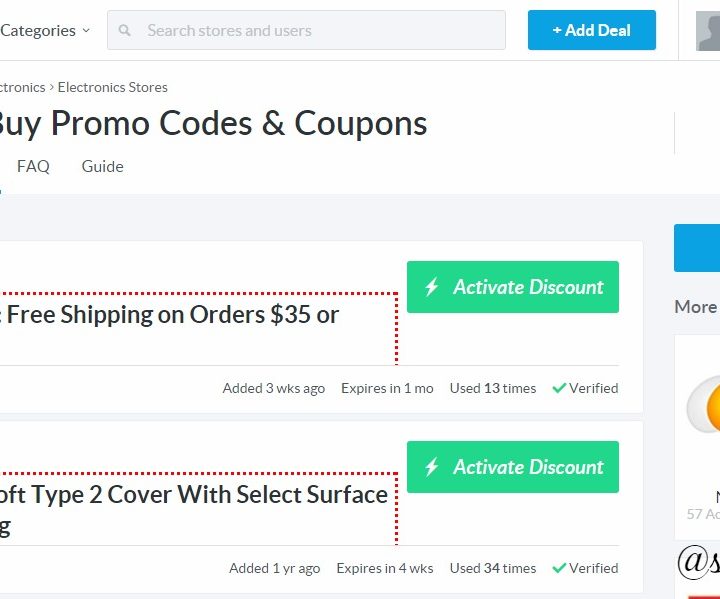
Task: Click the blue sidebar button
Action: pyautogui.click(x=697, y=248)
